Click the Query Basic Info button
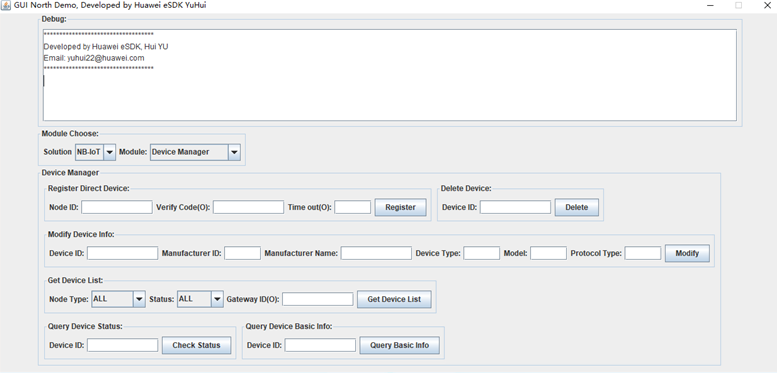The width and height of the screenshot is (777, 373). [x=399, y=345]
